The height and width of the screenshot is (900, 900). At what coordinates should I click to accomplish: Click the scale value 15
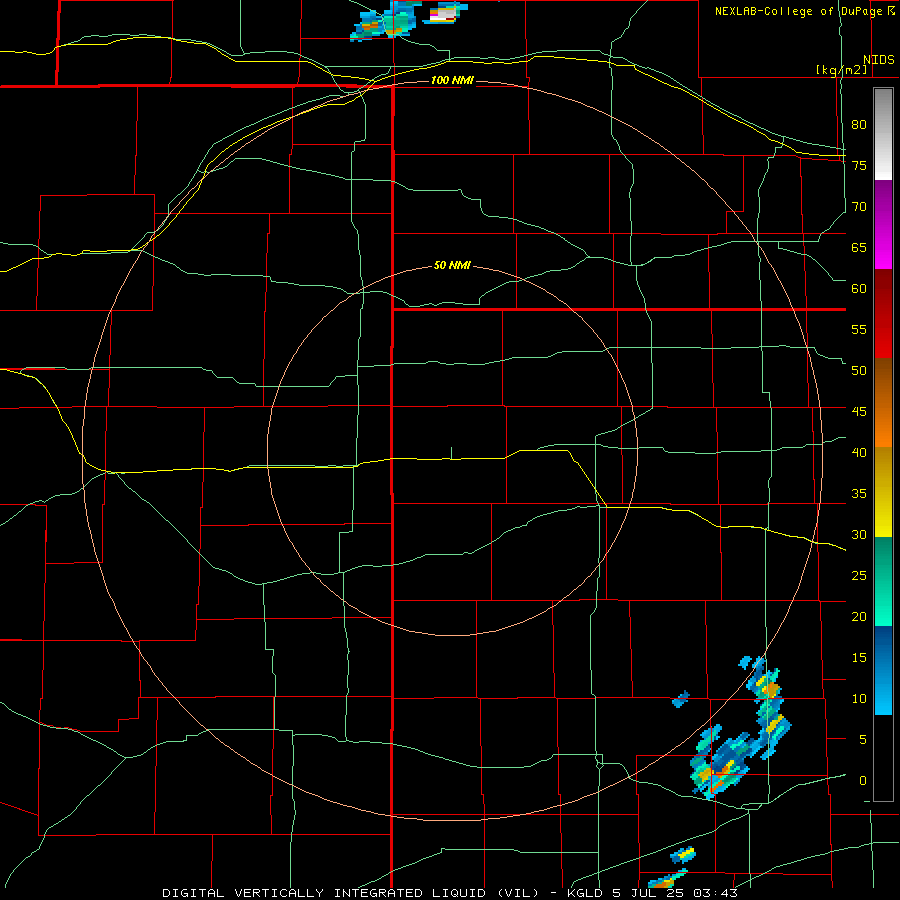click(x=859, y=657)
